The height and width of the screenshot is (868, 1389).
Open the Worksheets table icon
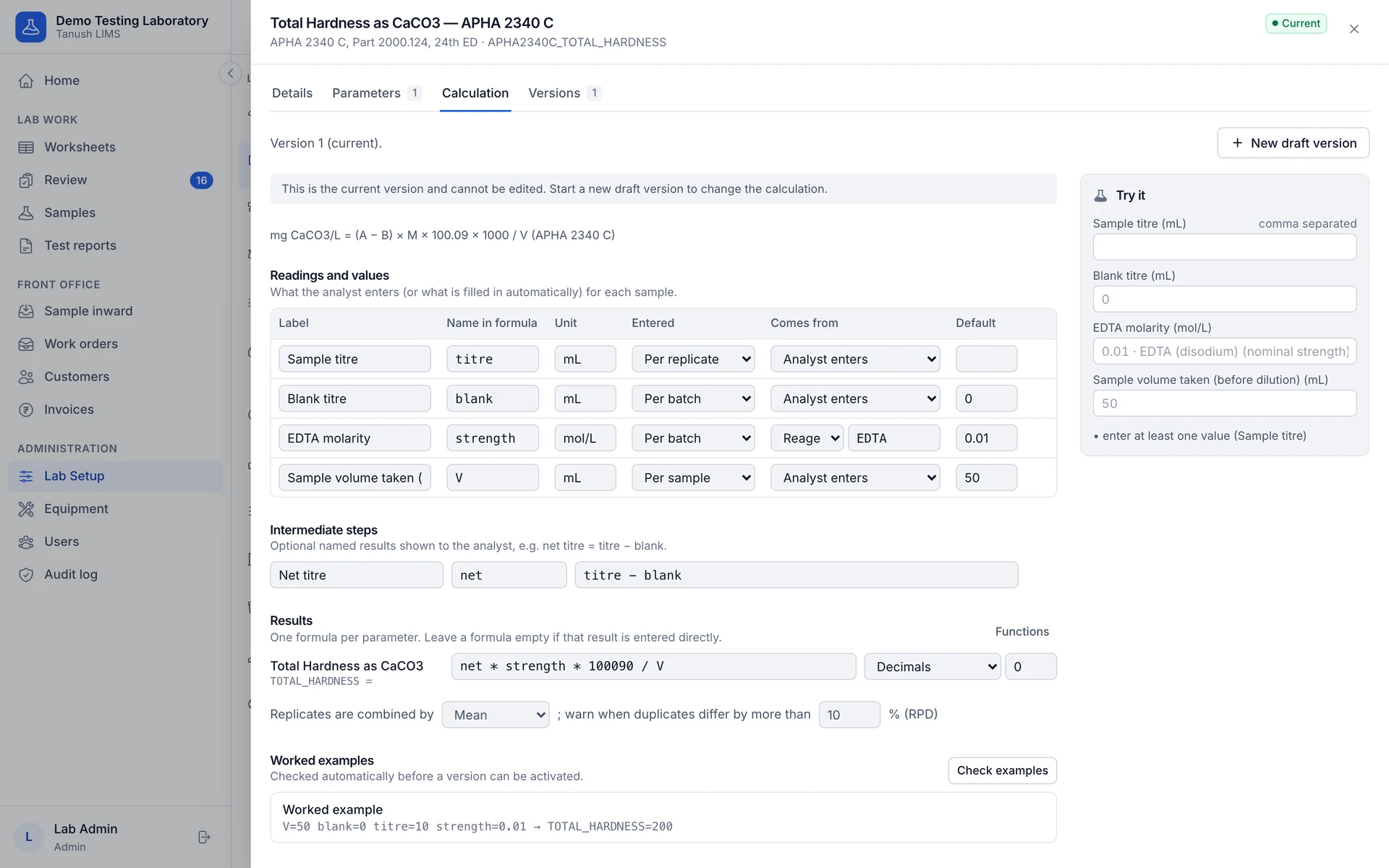coord(26,148)
